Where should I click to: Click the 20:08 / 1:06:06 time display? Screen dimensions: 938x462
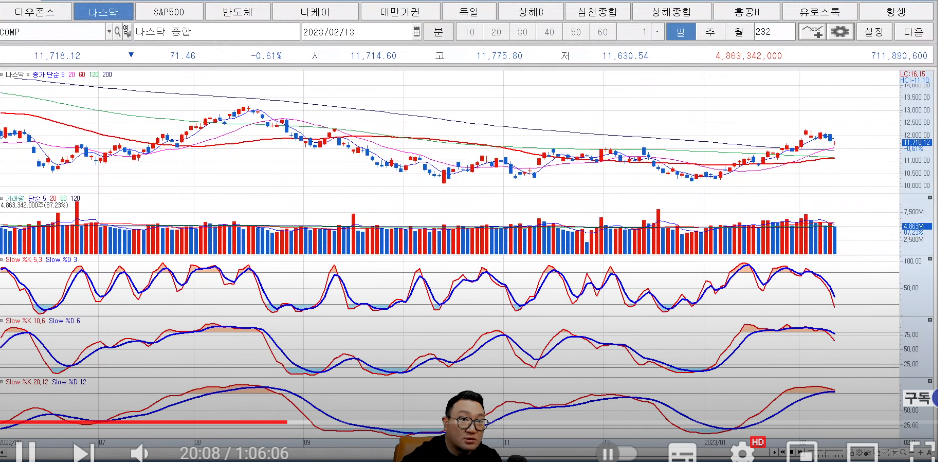click(x=234, y=454)
